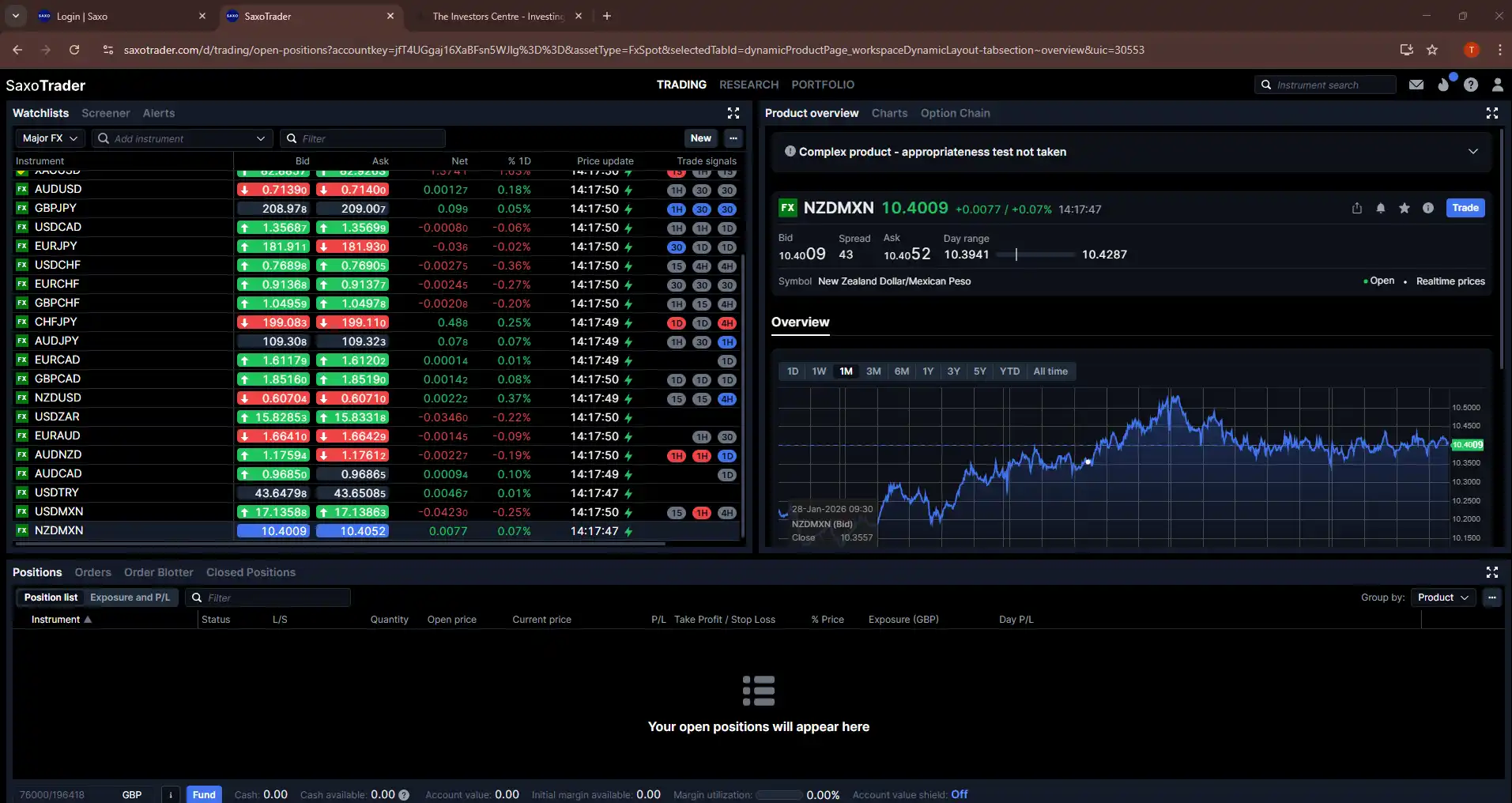The height and width of the screenshot is (803, 1512).
Task: Click the Instrument search field
Action: pyautogui.click(x=1325, y=85)
